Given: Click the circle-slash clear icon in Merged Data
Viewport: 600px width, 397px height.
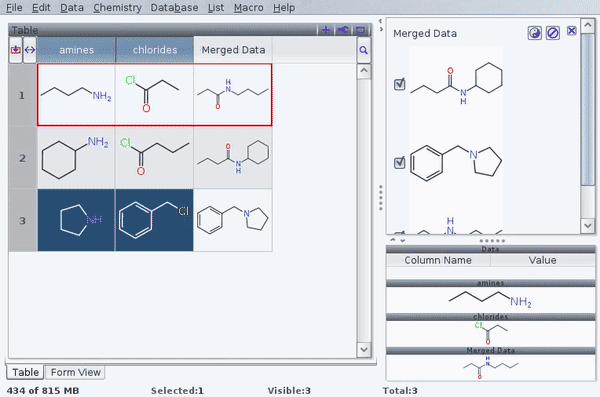Looking at the screenshot, I should tap(553, 33).
